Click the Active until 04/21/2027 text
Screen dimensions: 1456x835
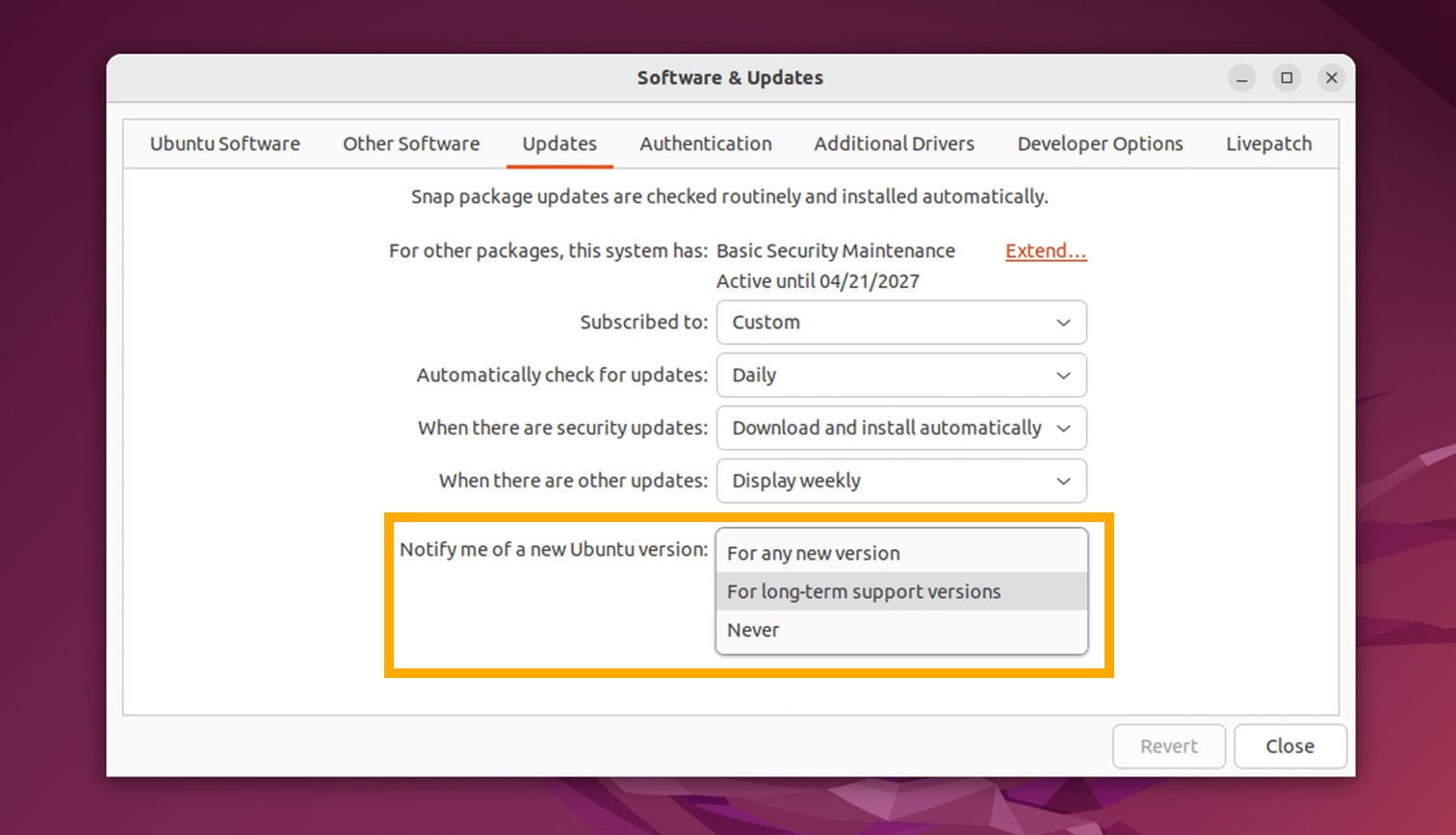(818, 281)
